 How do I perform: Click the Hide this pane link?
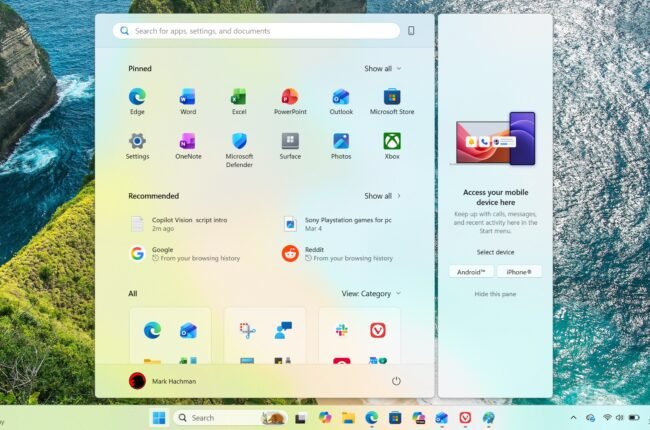pos(495,294)
